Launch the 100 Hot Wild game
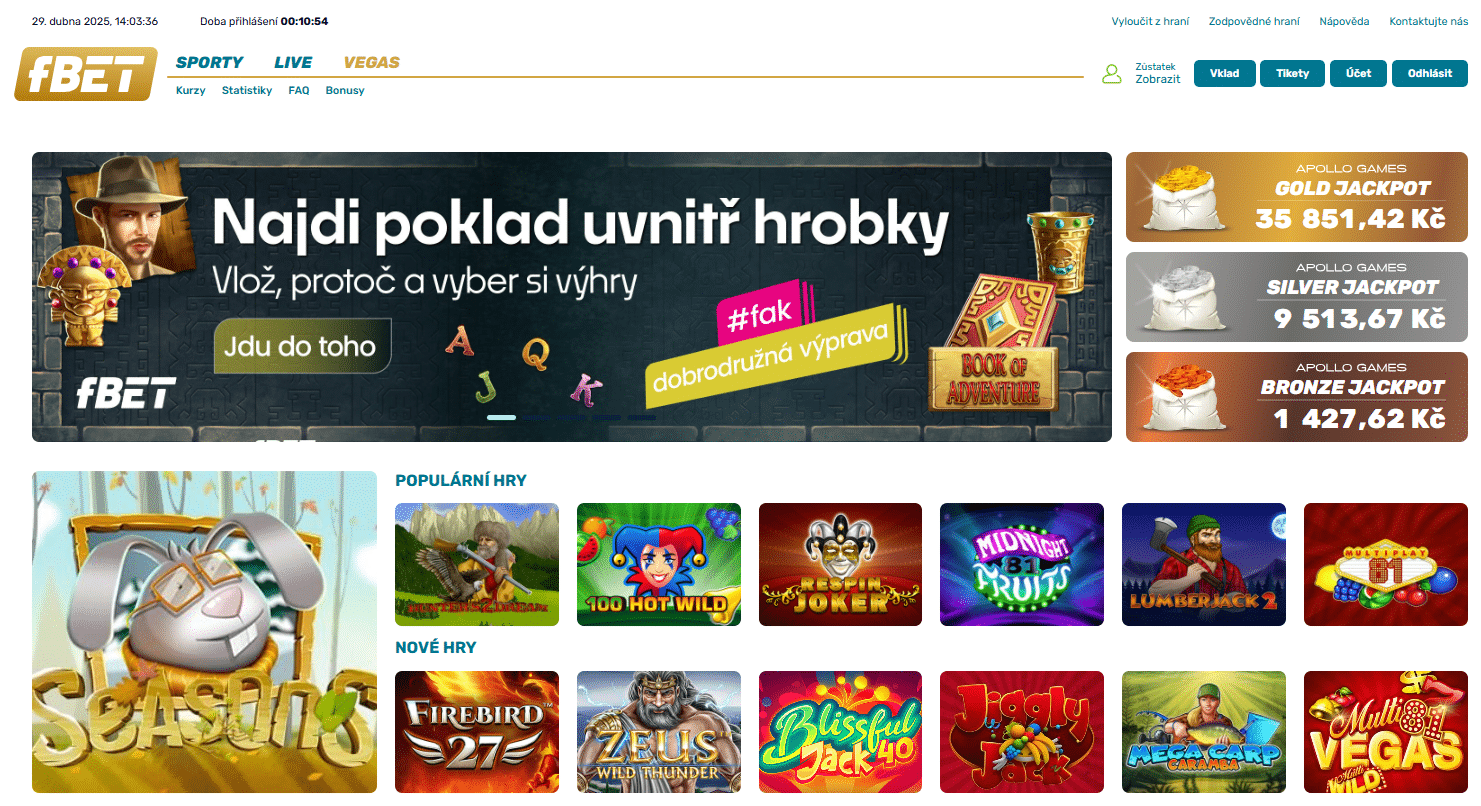The width and height of the screenshot is (1481, 806). coord(659,564)
